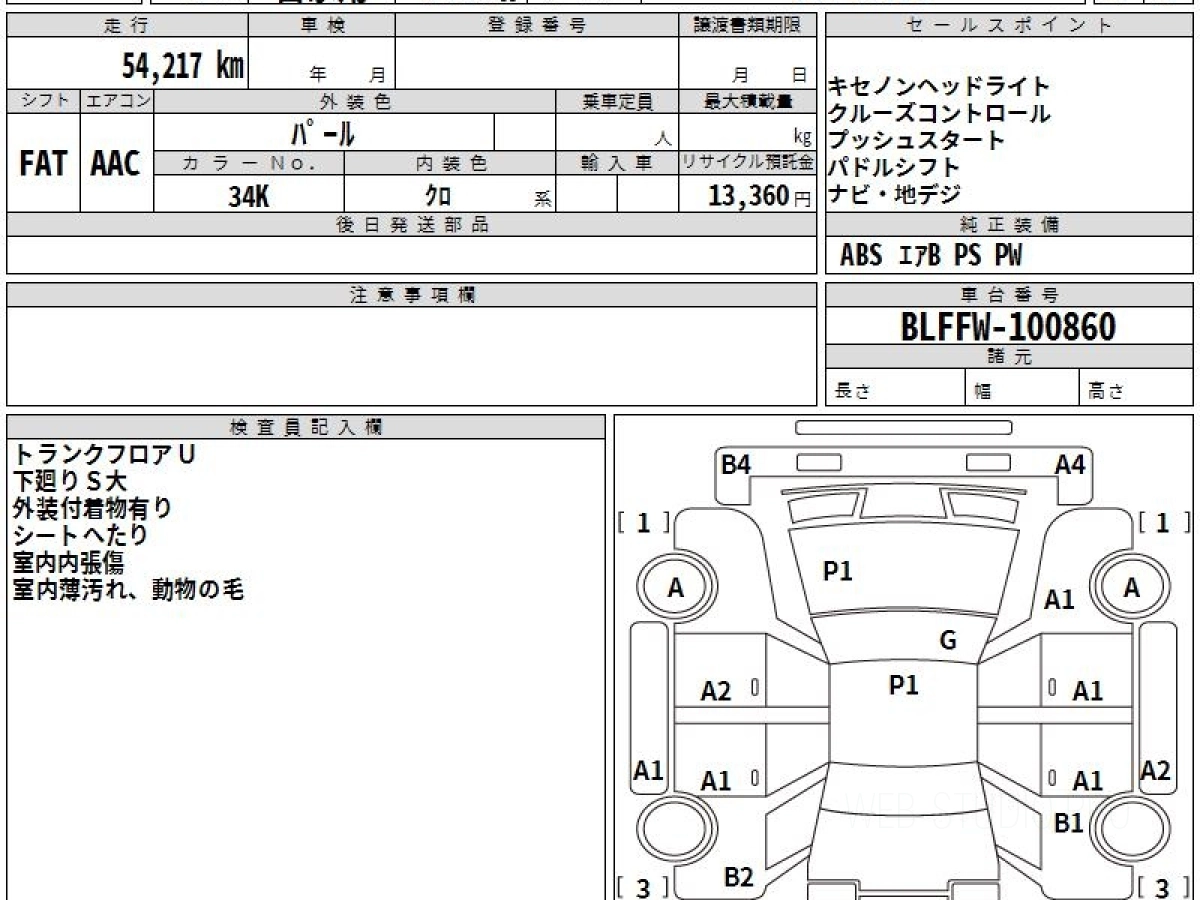Select the FAT shift value
The width and height of the screenshot is (1200, 900).
coord(43,164)
